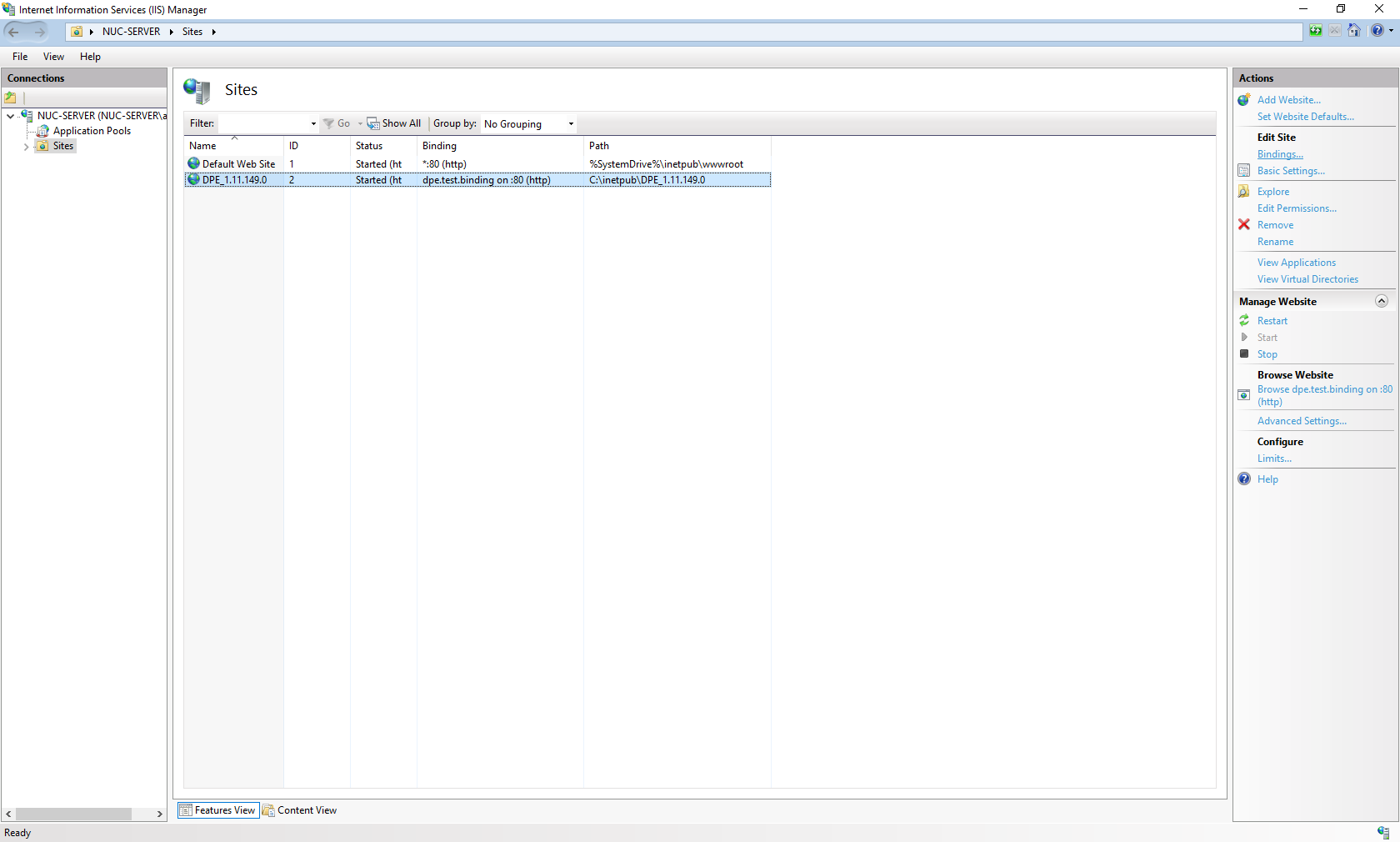Click the Advanced Settings link
Viewport: 1400px width, 842px height.
pyautogui.click(x=1302, y=421)
